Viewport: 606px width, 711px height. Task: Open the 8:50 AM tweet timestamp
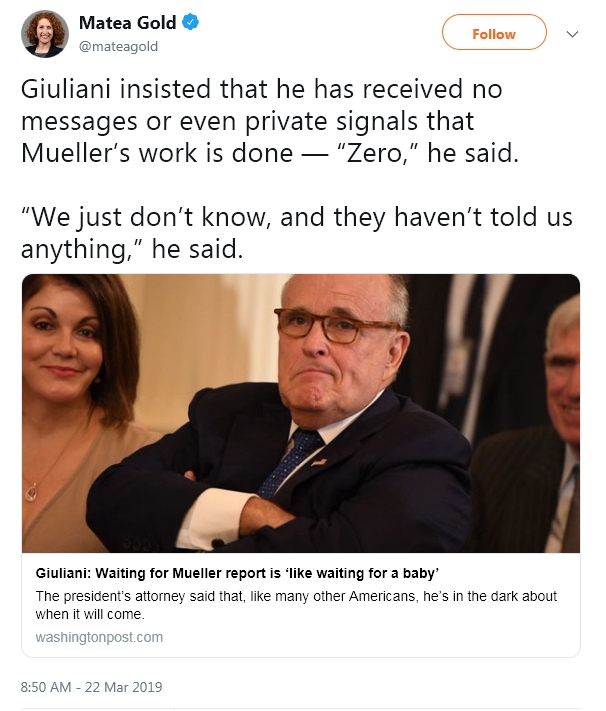click(51, 687)
